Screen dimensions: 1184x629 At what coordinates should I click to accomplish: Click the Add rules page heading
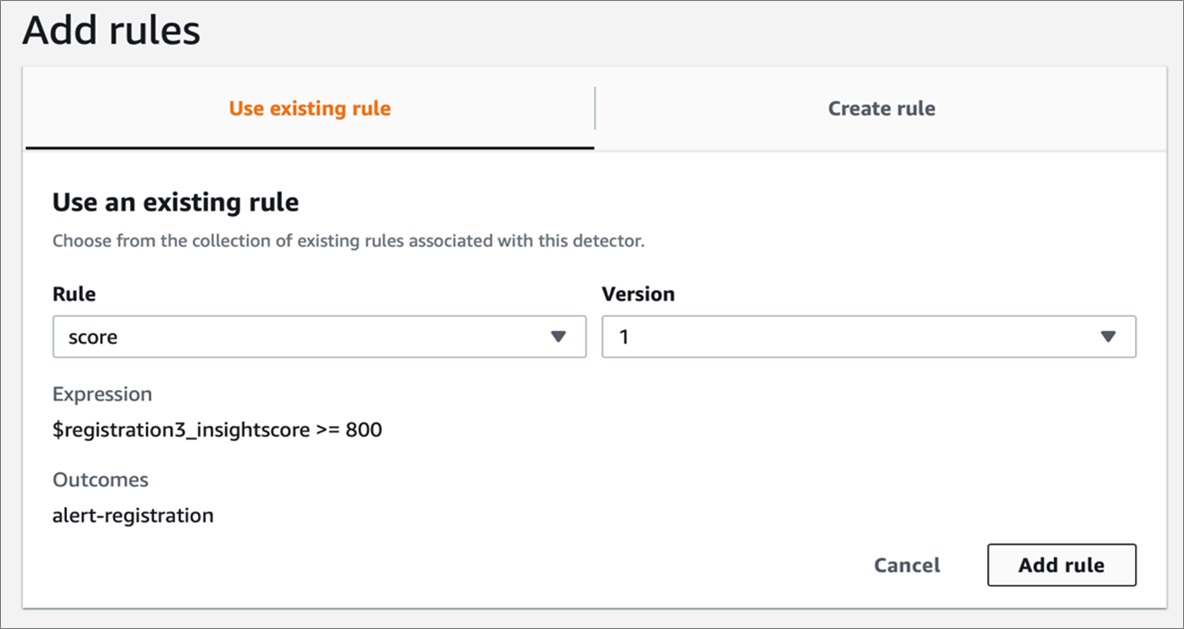112,32
